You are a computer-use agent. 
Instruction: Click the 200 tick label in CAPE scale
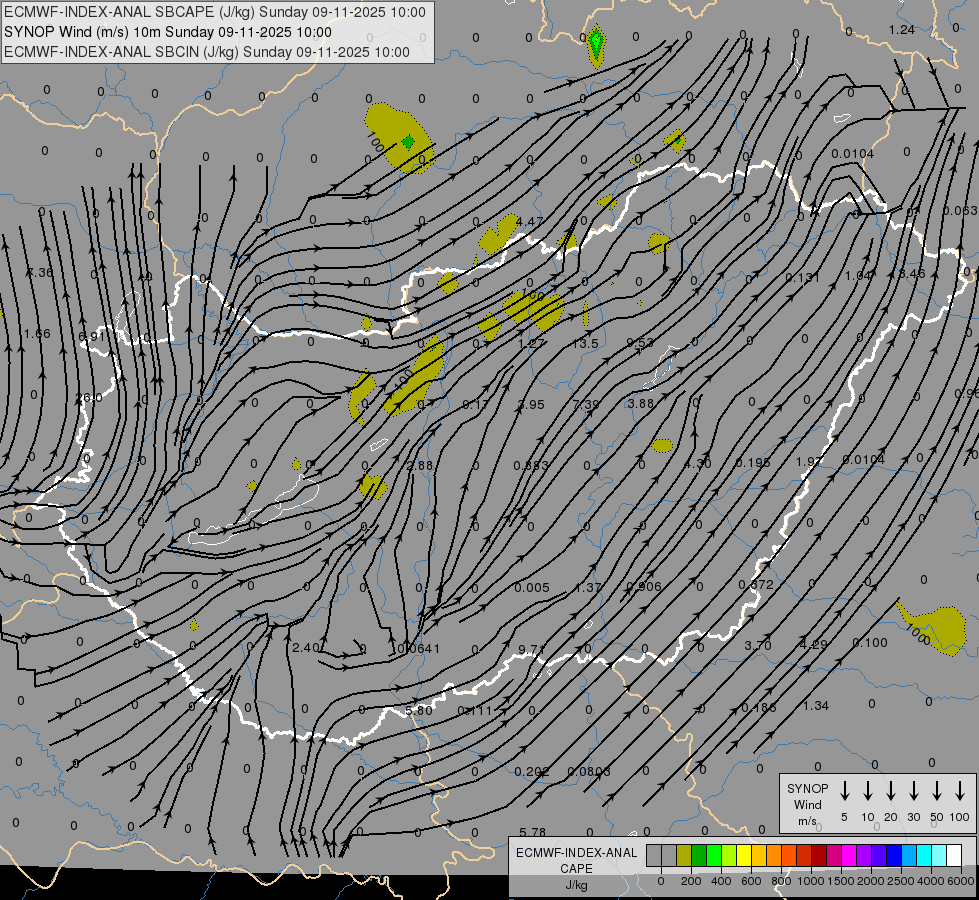click(691, 881)
